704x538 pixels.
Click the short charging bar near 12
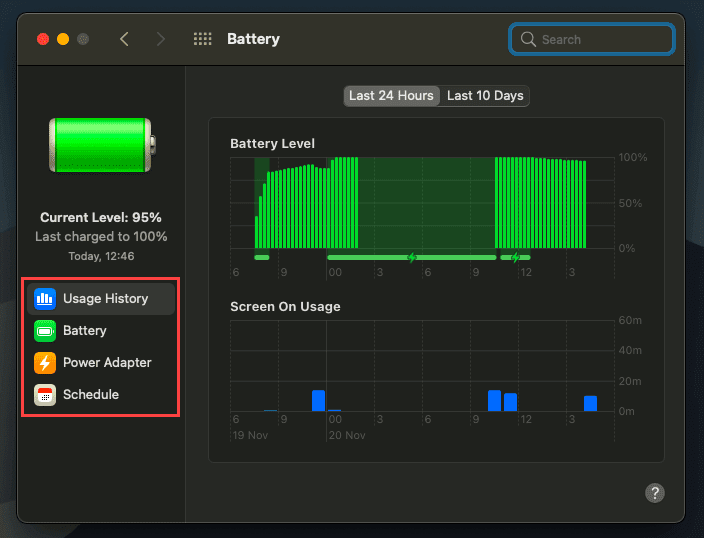pyautogui.click(x=515, y=257)
